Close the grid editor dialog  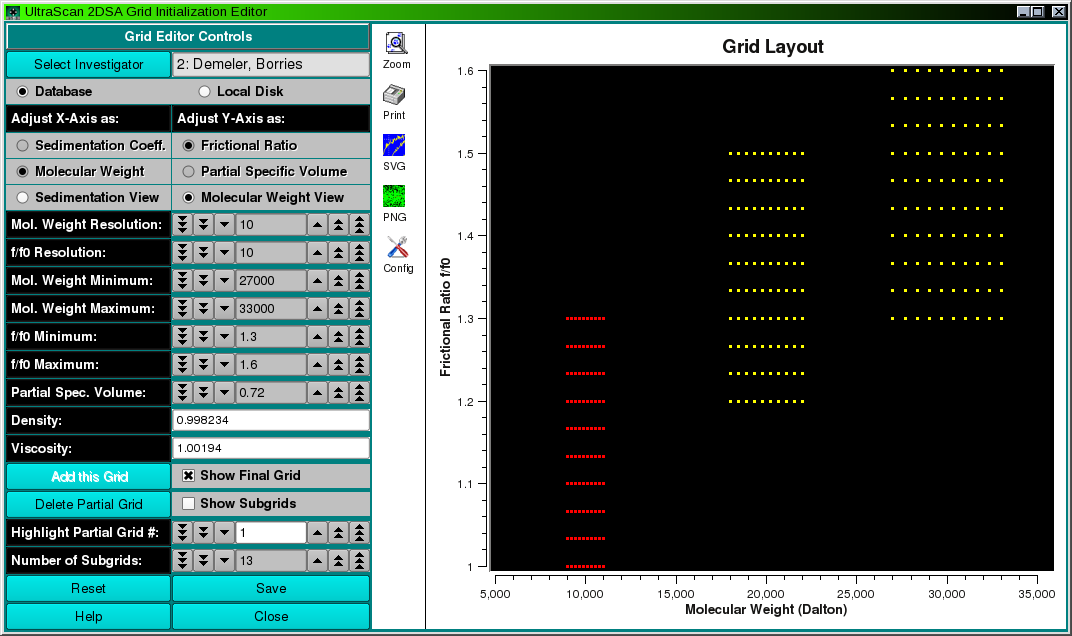point(271,616)
